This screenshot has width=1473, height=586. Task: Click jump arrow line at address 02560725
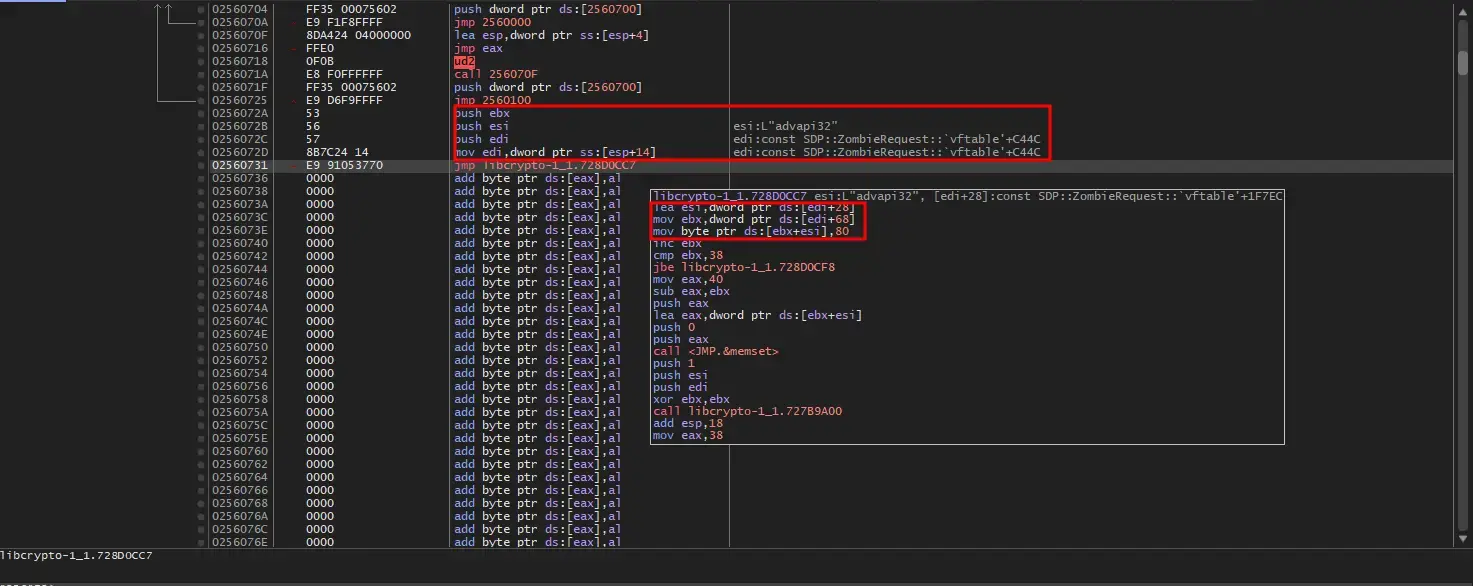(178, 100)
